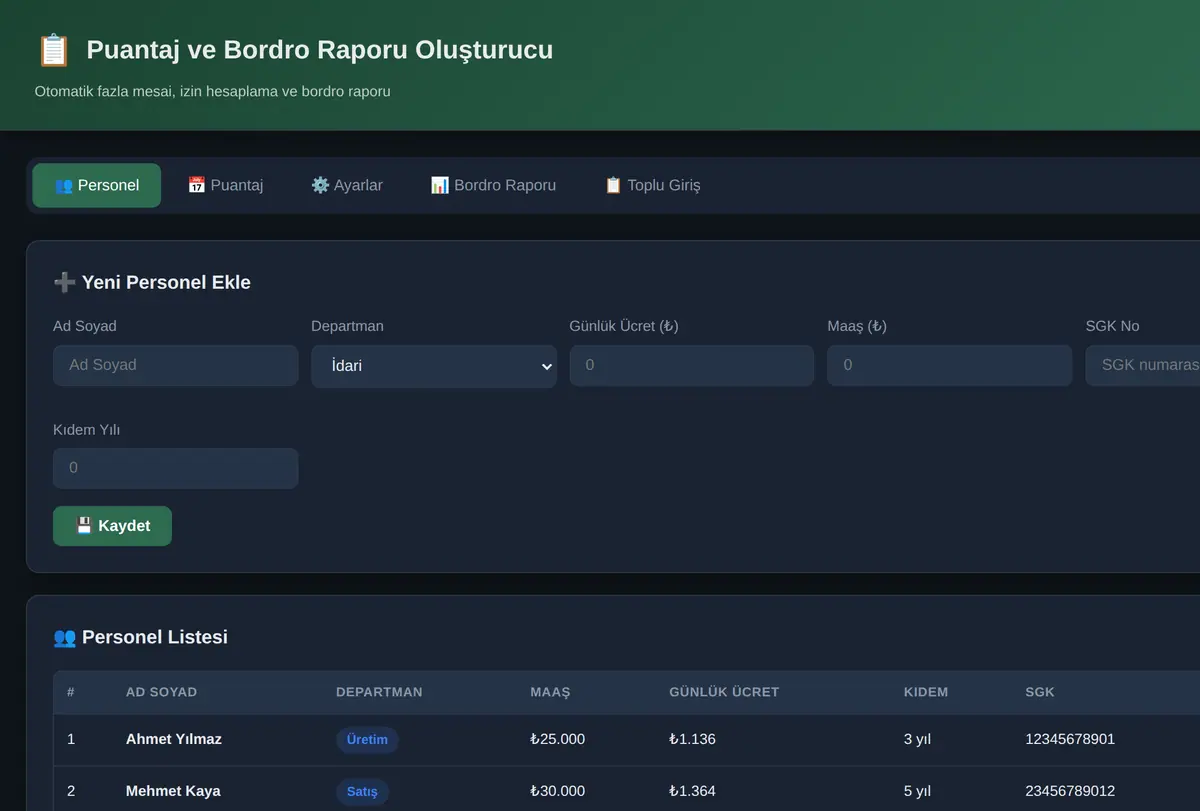Open the Personel tab
Image resolution: width=1200 pixels, height=811 pixels.
pos(97,185)
